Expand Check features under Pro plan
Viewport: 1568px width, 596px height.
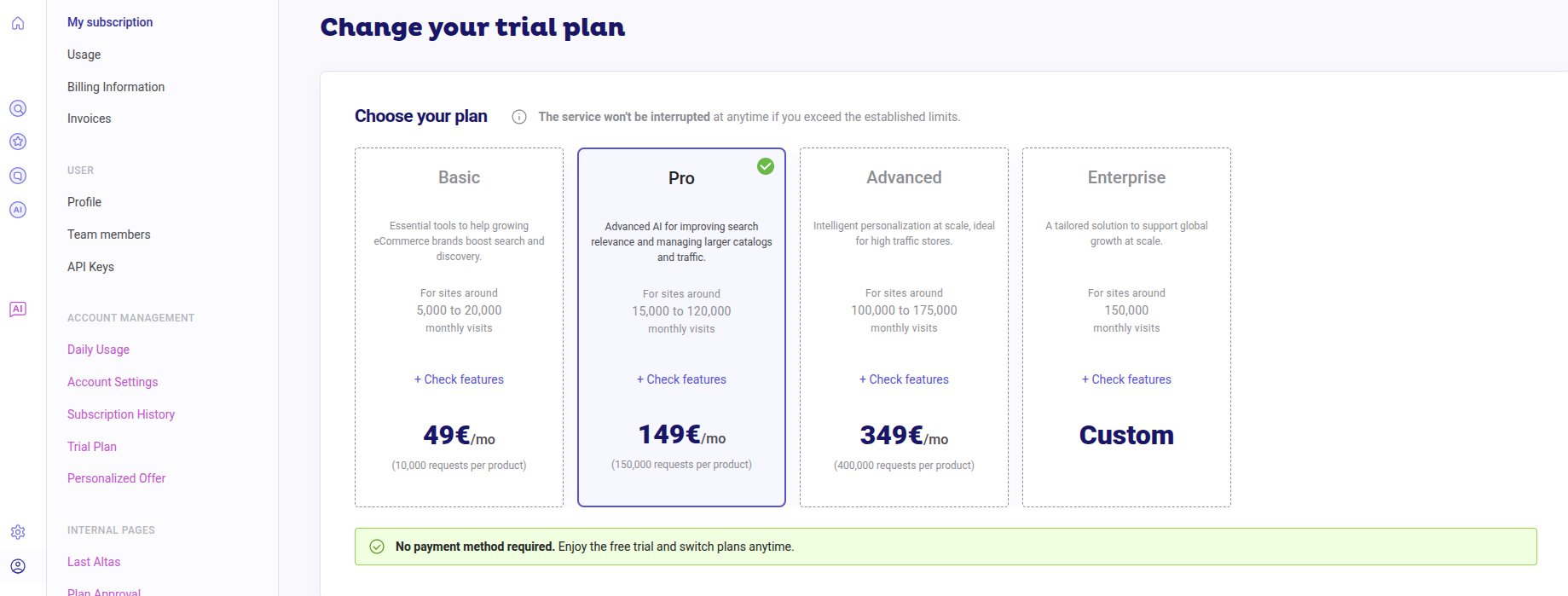pyautogui.click(x=681, y=379)
